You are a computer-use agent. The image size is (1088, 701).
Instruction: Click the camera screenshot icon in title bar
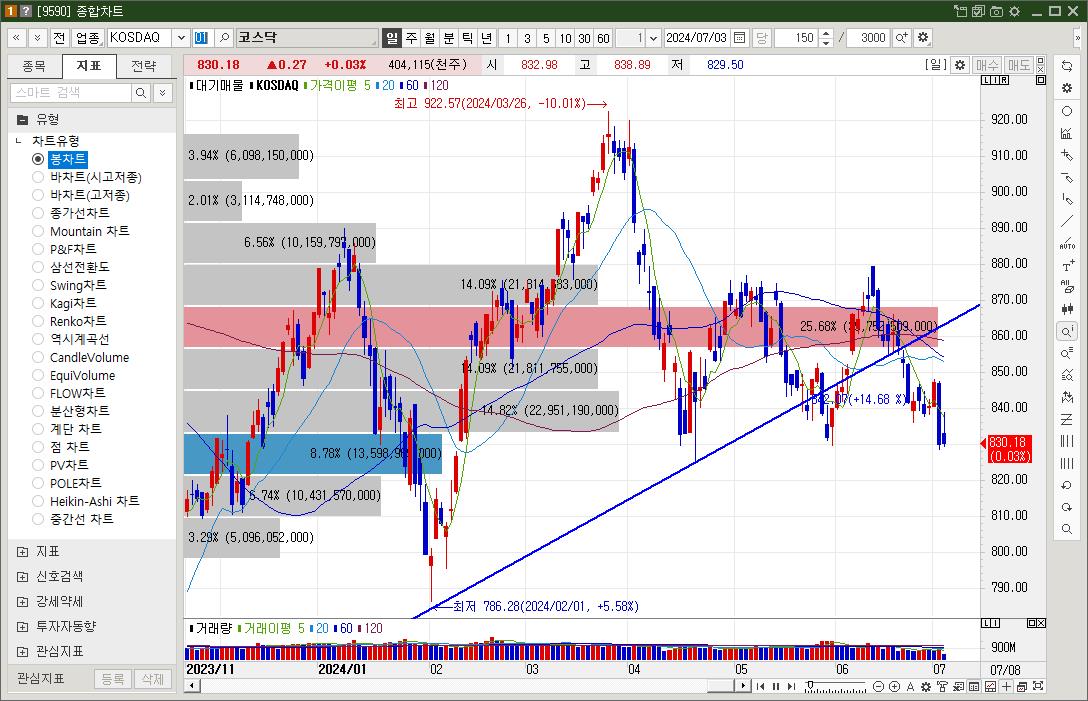pyautogui.click(x=996, y=11)
